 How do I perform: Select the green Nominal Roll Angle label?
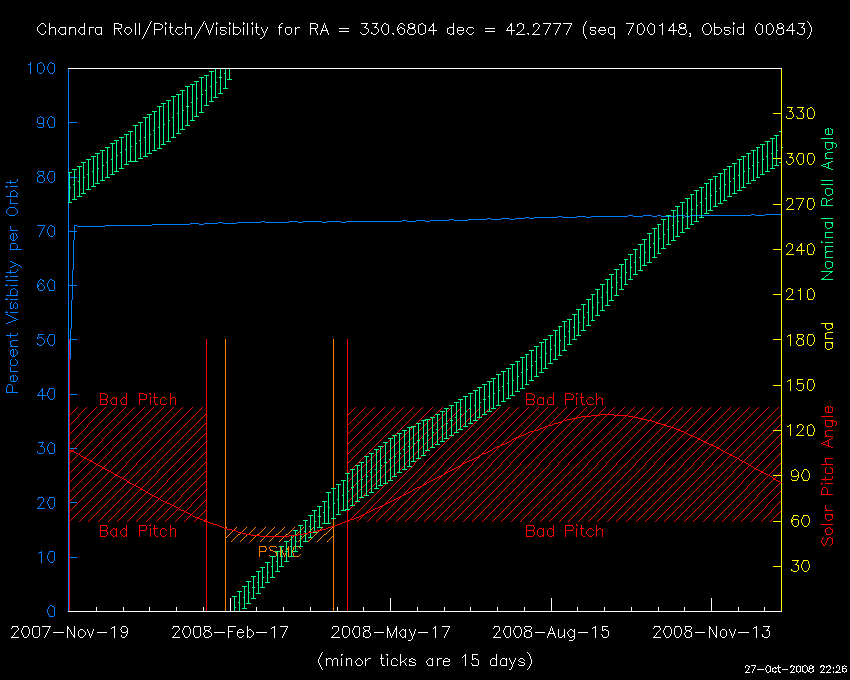click(x=827, y=203)
